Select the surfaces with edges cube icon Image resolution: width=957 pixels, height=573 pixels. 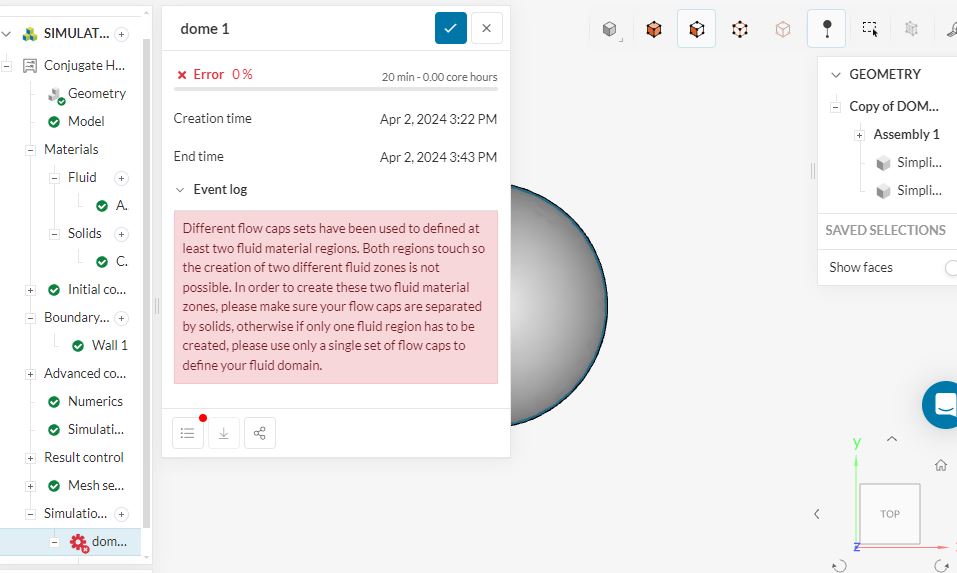click(696, 29)
